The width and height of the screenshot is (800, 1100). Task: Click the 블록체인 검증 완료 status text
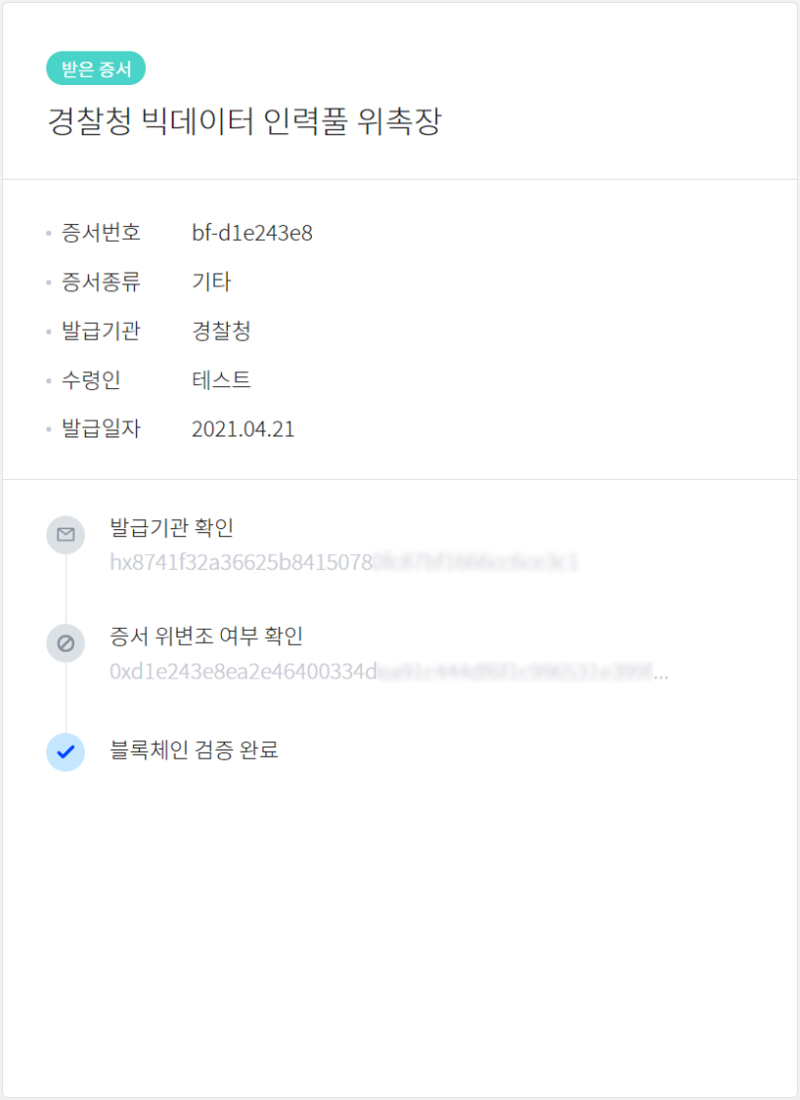pos(194,750)
